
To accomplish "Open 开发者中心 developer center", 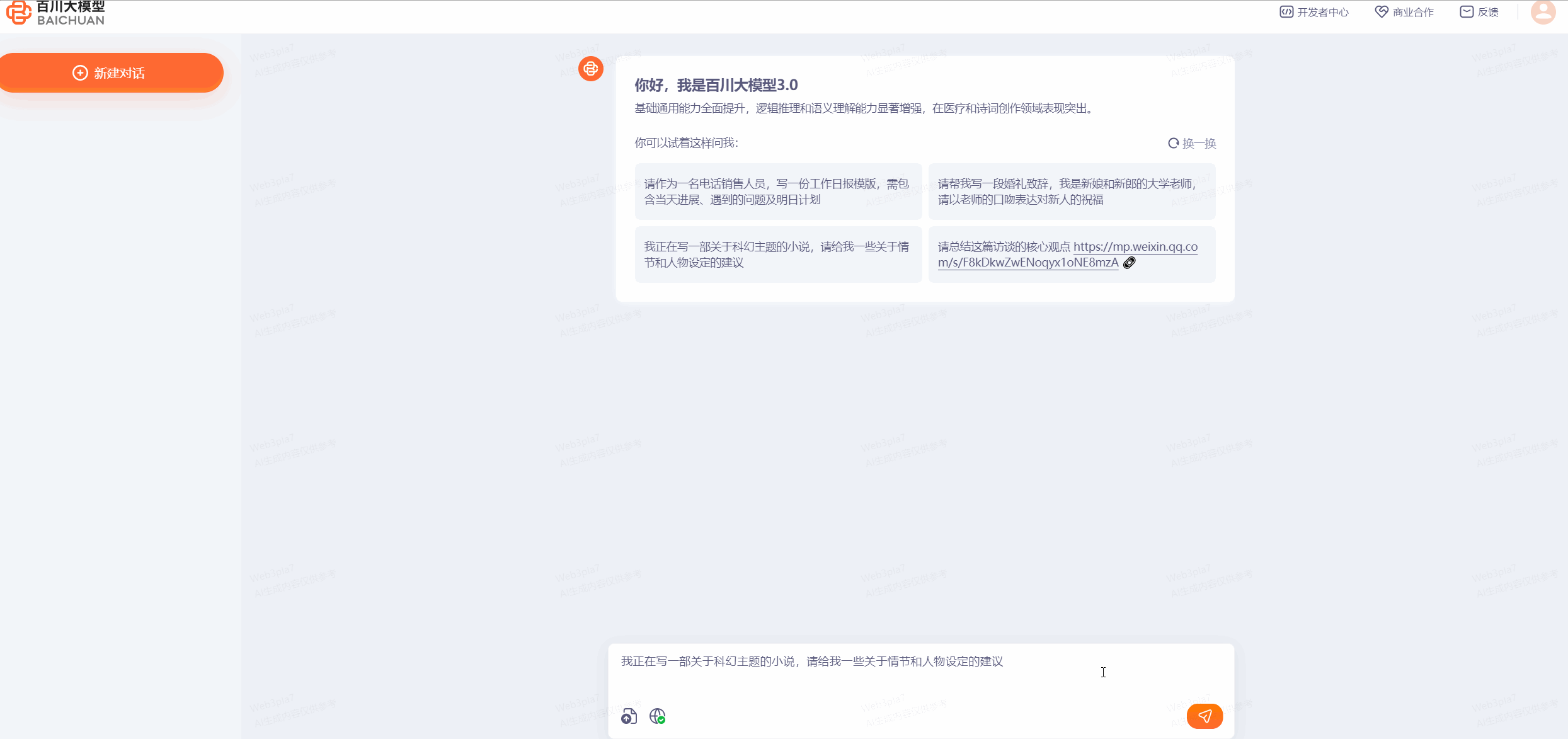I will 1314,12.
